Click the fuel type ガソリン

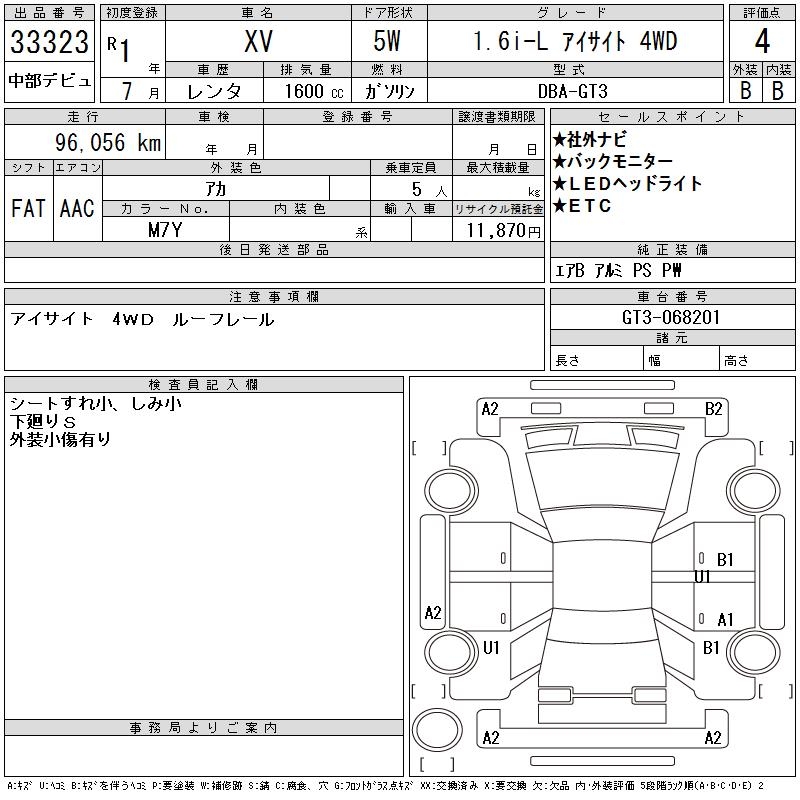(x=389, y=91)
